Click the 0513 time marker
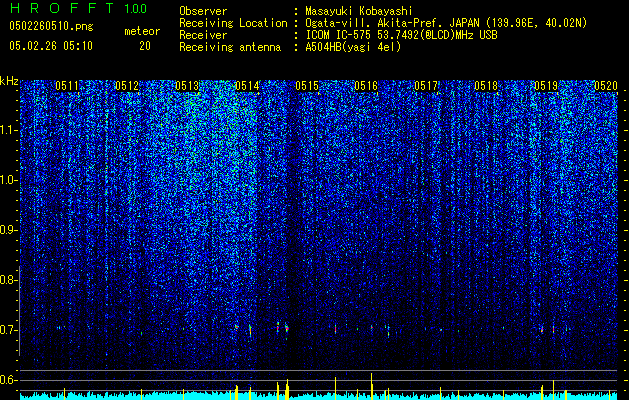Viewport: 629px width, 400px height. pos(187,86)
